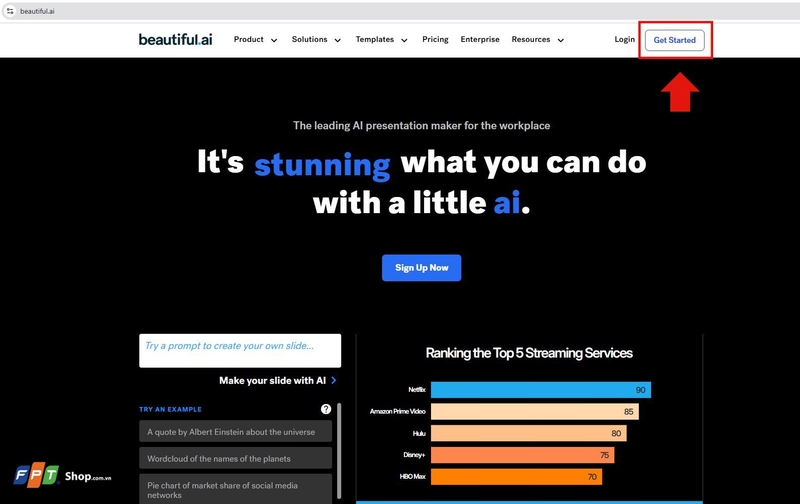Open the Templates menu
Image resolution: width=800 pixels, height=504 pixels.
pos(374,39)
